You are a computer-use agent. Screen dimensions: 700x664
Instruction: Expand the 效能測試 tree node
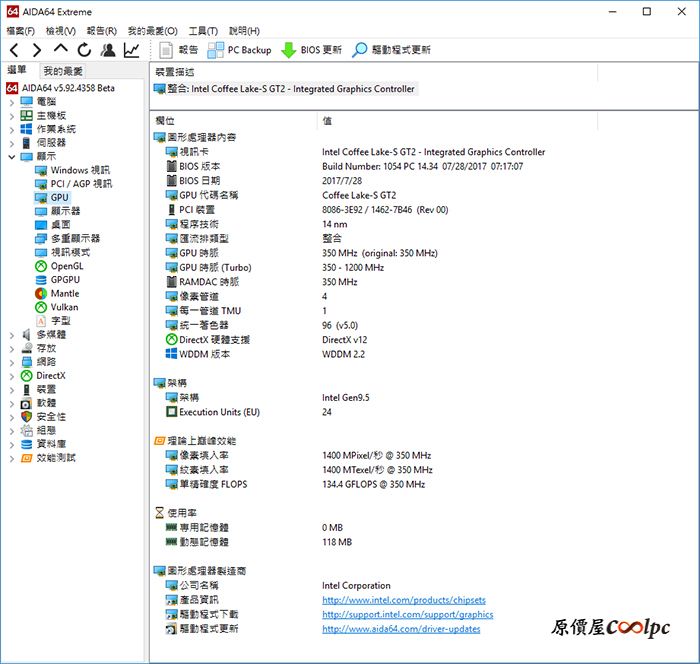(x=12, y=458)
